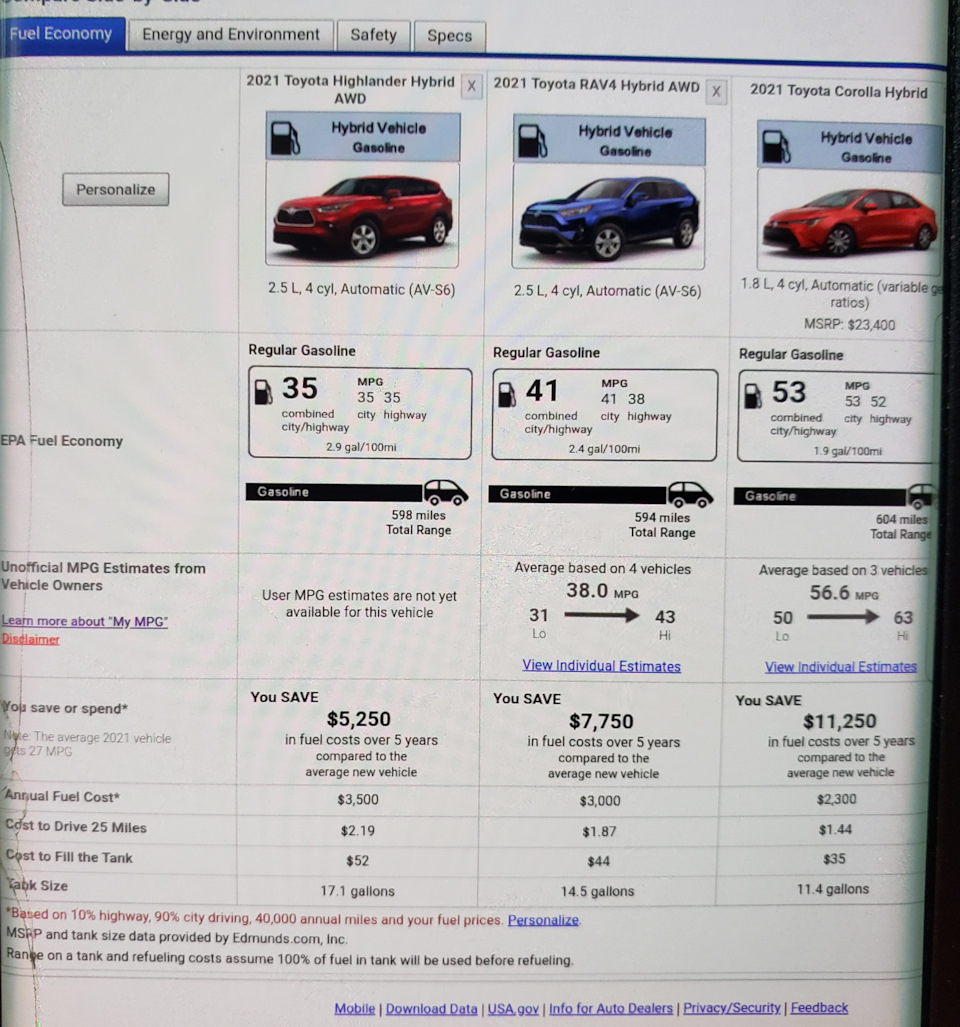Click the Highlander Gasoline range bar

tap(334, 492)
